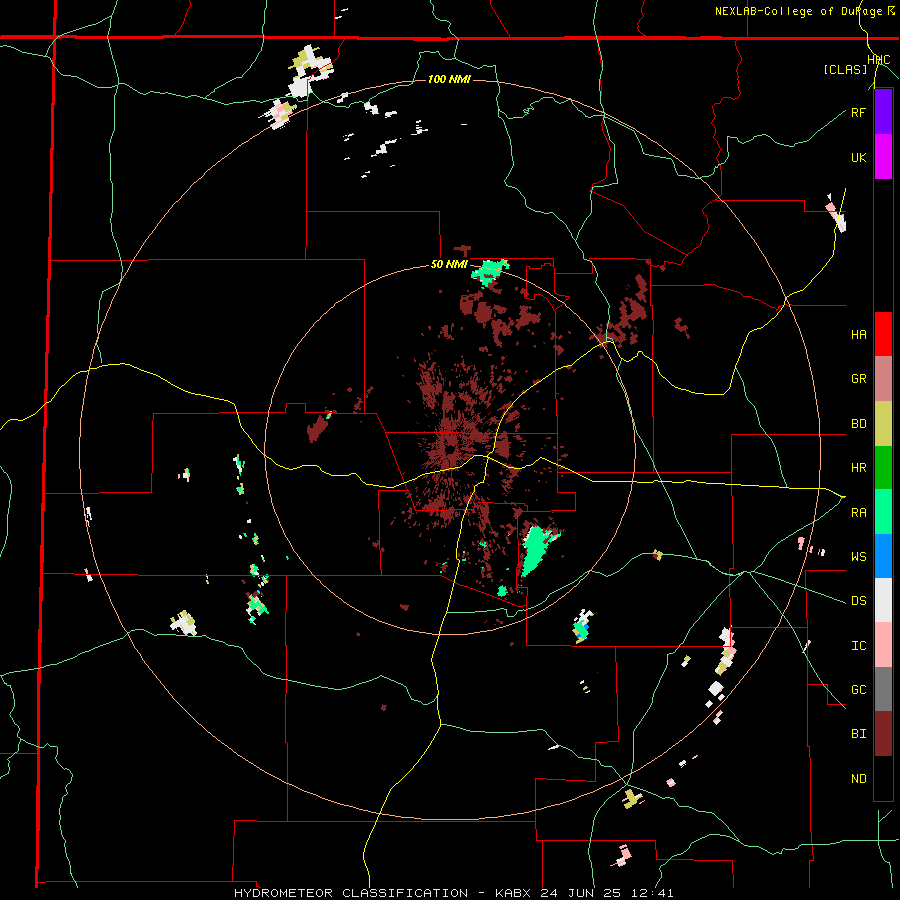Image resolution: width=900 pixels, height=900 pixels.
Task: Click the large green rain echo southeast of the radar center
Action: pyautogui.click(x=535, y=549)
